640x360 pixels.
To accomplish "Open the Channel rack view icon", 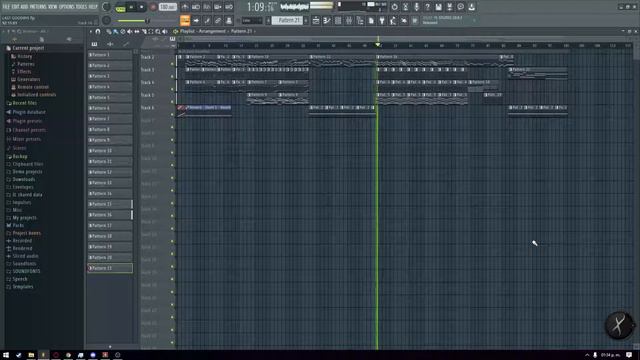I will pyautogui.click(x=338, y=20).
